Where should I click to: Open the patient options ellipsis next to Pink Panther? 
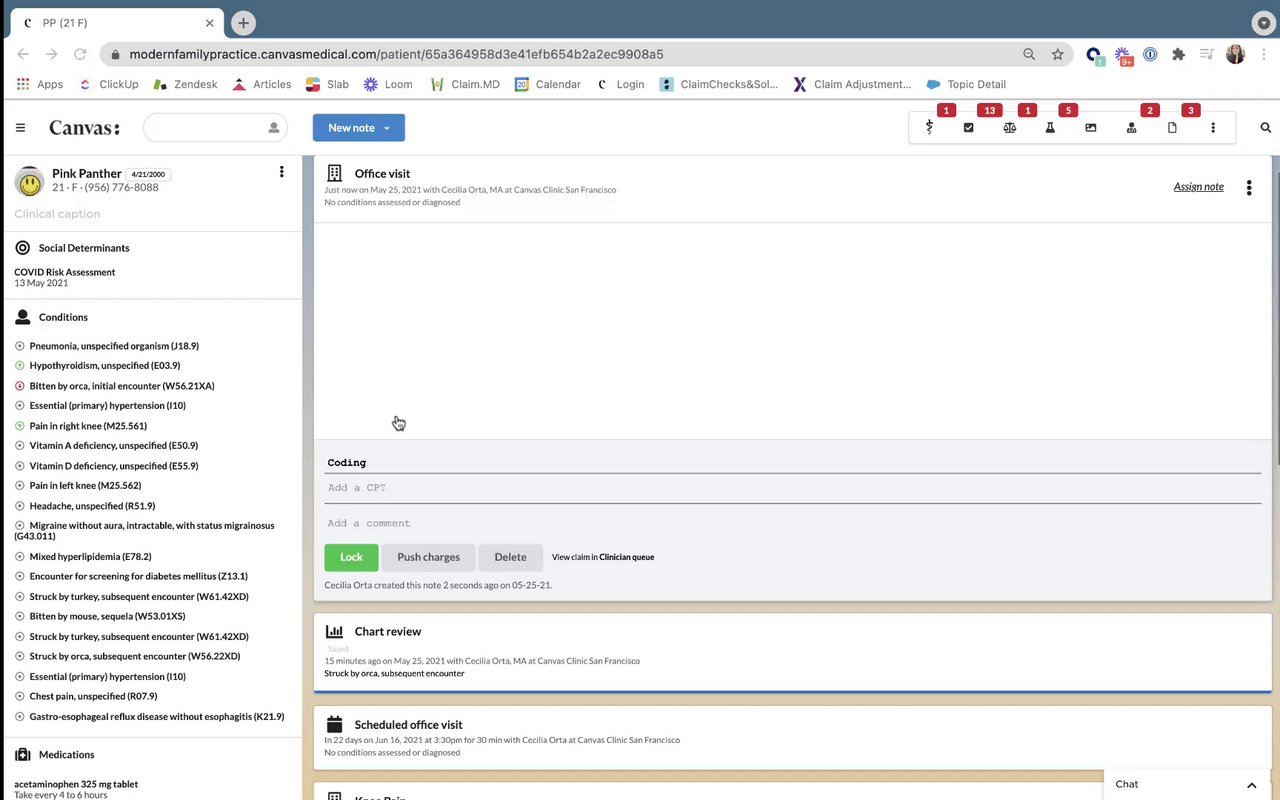282,172
